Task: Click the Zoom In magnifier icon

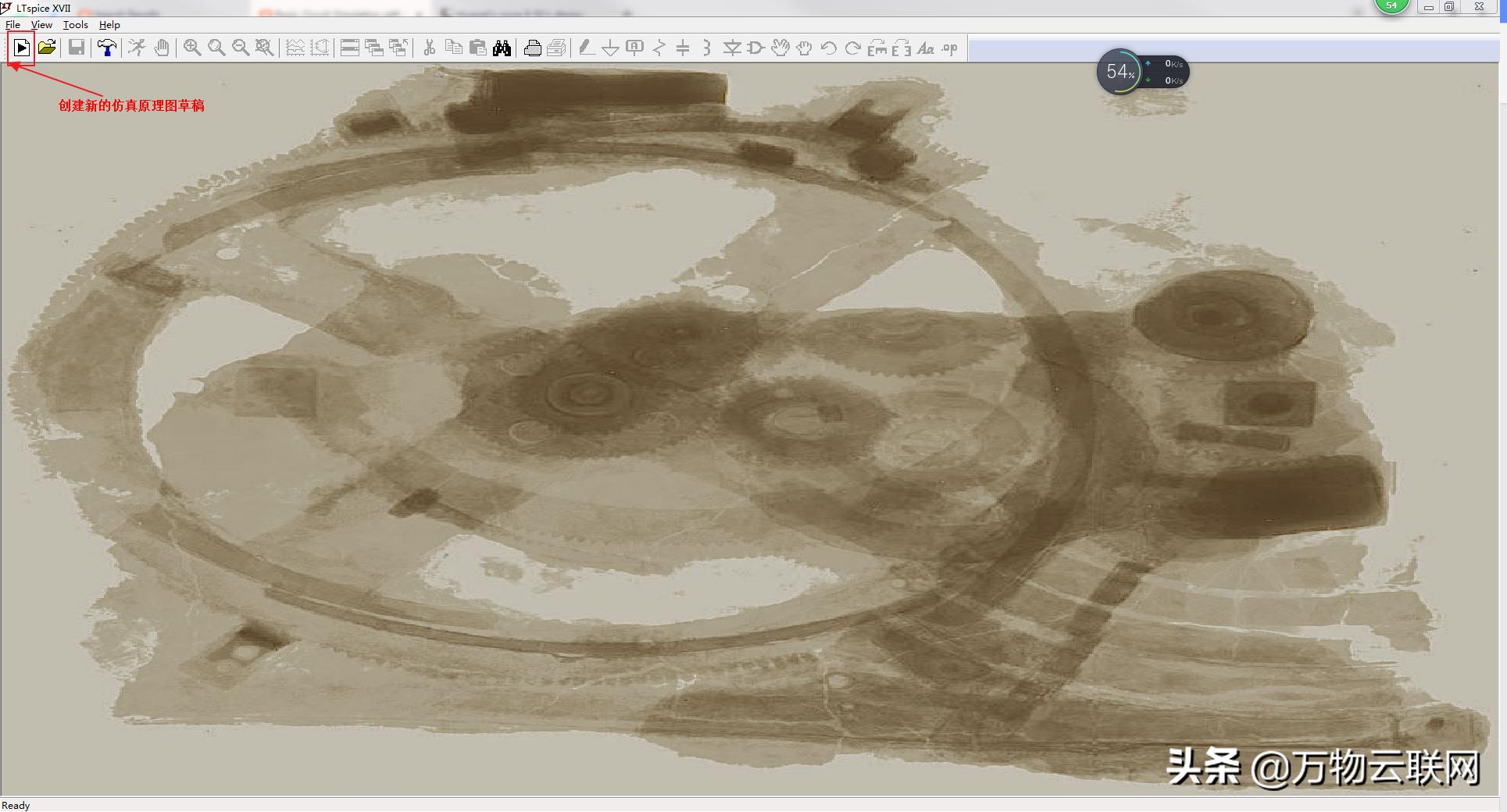Action: pyautogui.click(x=192, y=48)
